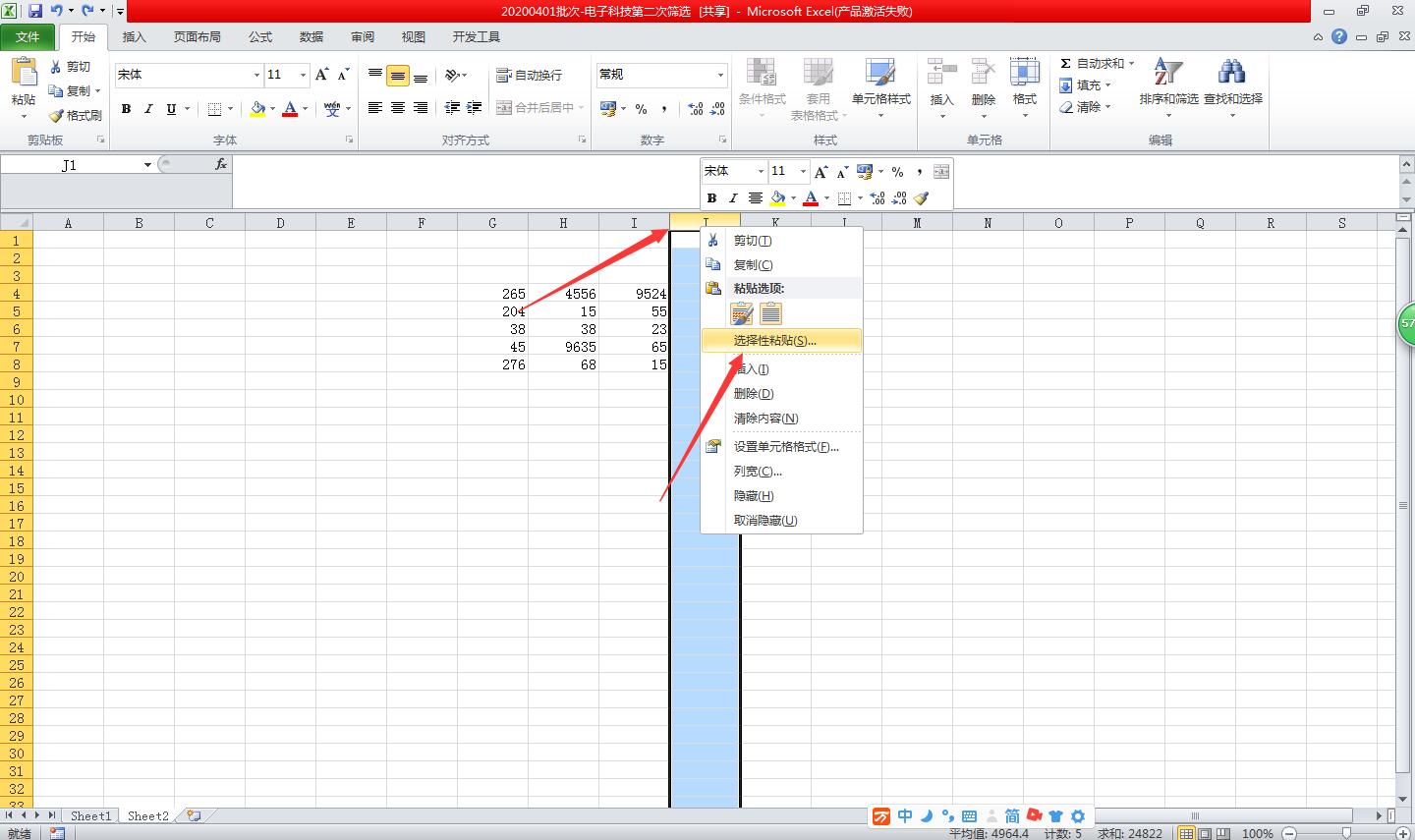This screenshot has height=840, width=1415.
Task: Click the Cut (剪切) scissors ribbon button
Action: 71,67
